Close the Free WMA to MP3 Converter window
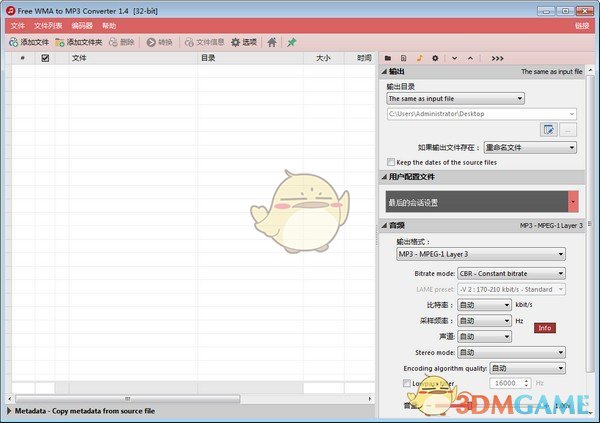 coord(585,11)
